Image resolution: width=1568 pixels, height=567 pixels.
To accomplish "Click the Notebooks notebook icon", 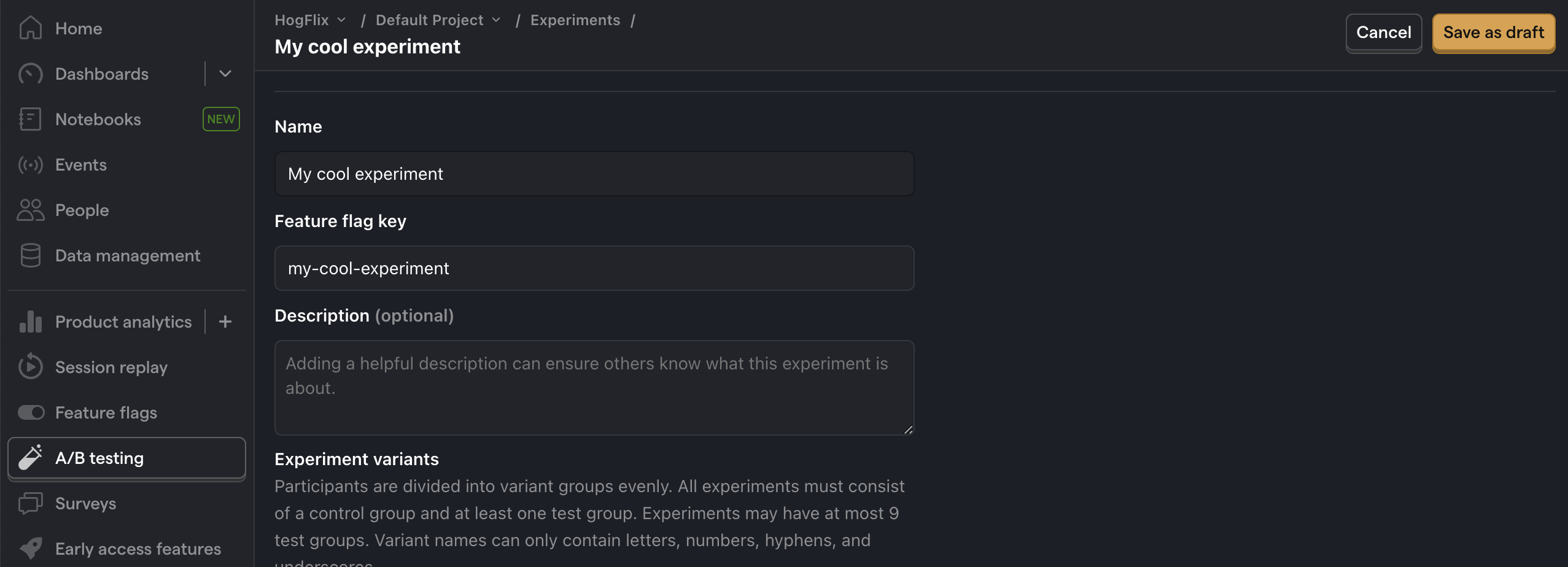I will 31,119.
